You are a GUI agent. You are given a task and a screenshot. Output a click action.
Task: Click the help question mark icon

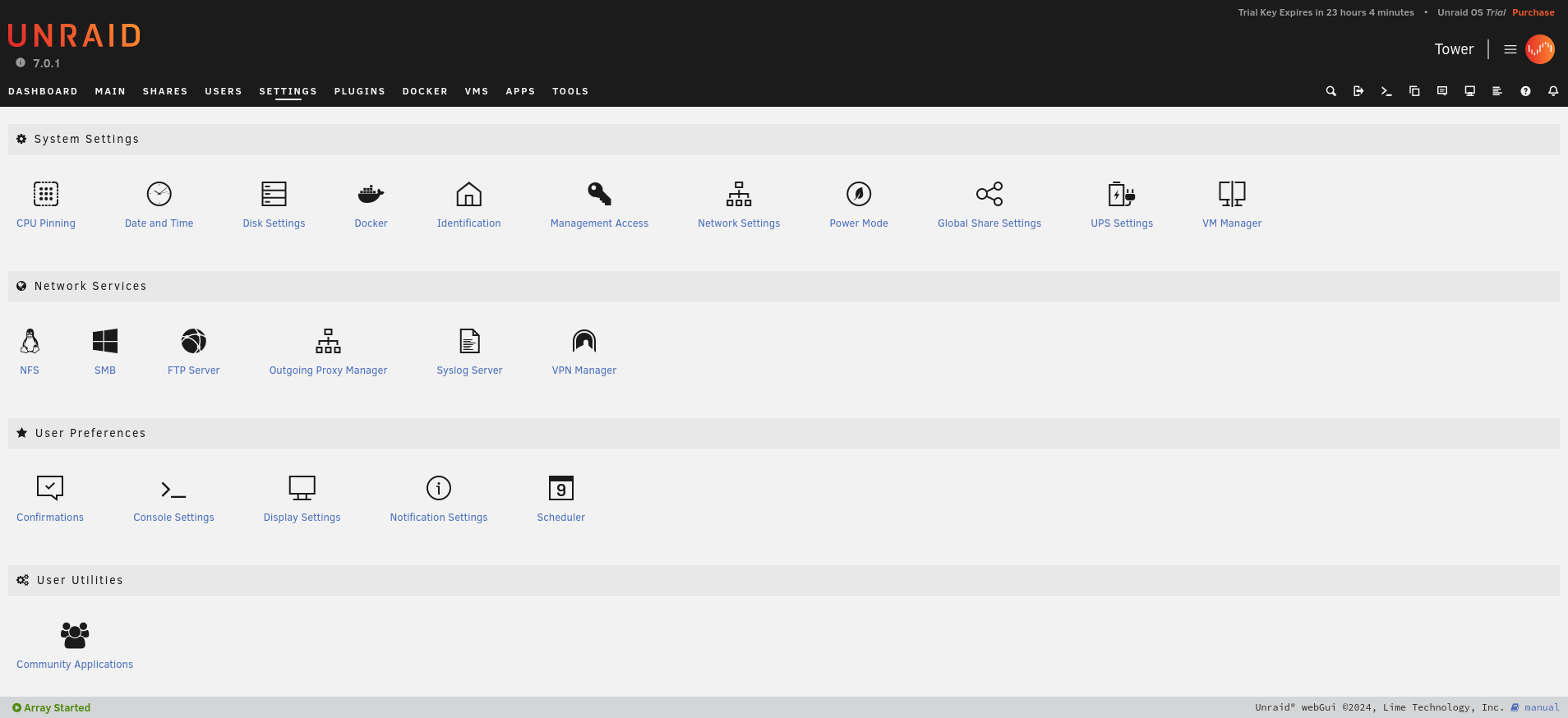(x=1525, y=91)
